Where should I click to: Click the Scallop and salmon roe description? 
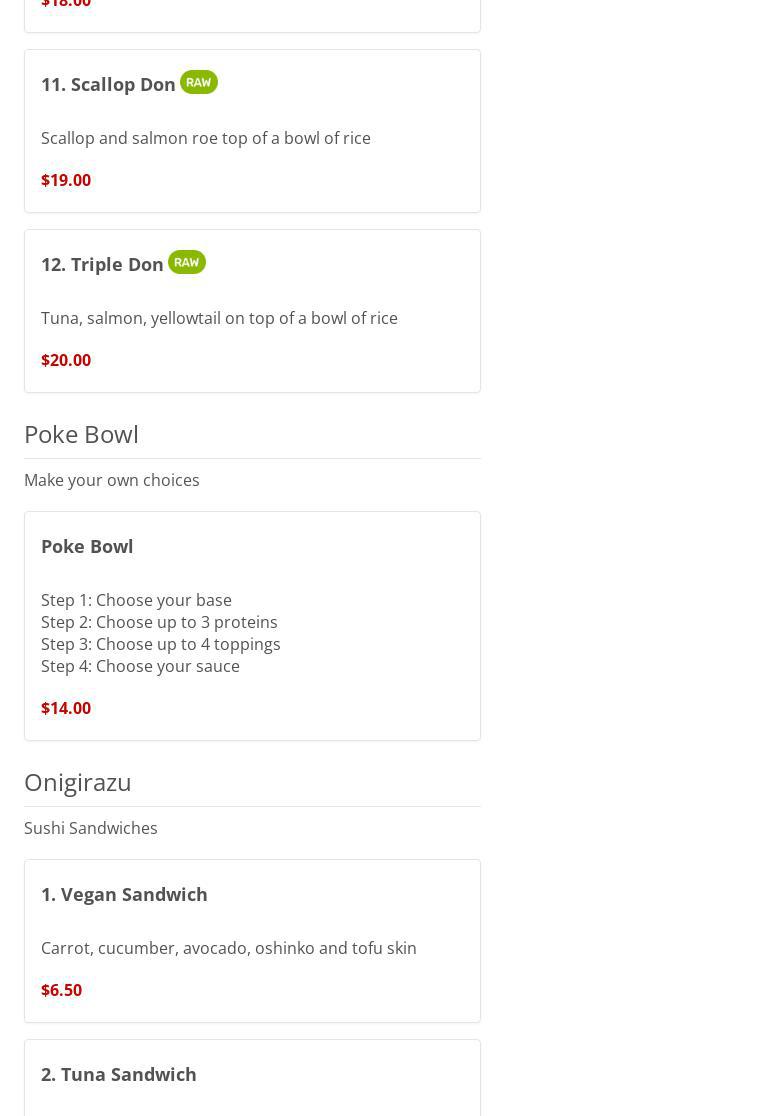tap(206, 138)
